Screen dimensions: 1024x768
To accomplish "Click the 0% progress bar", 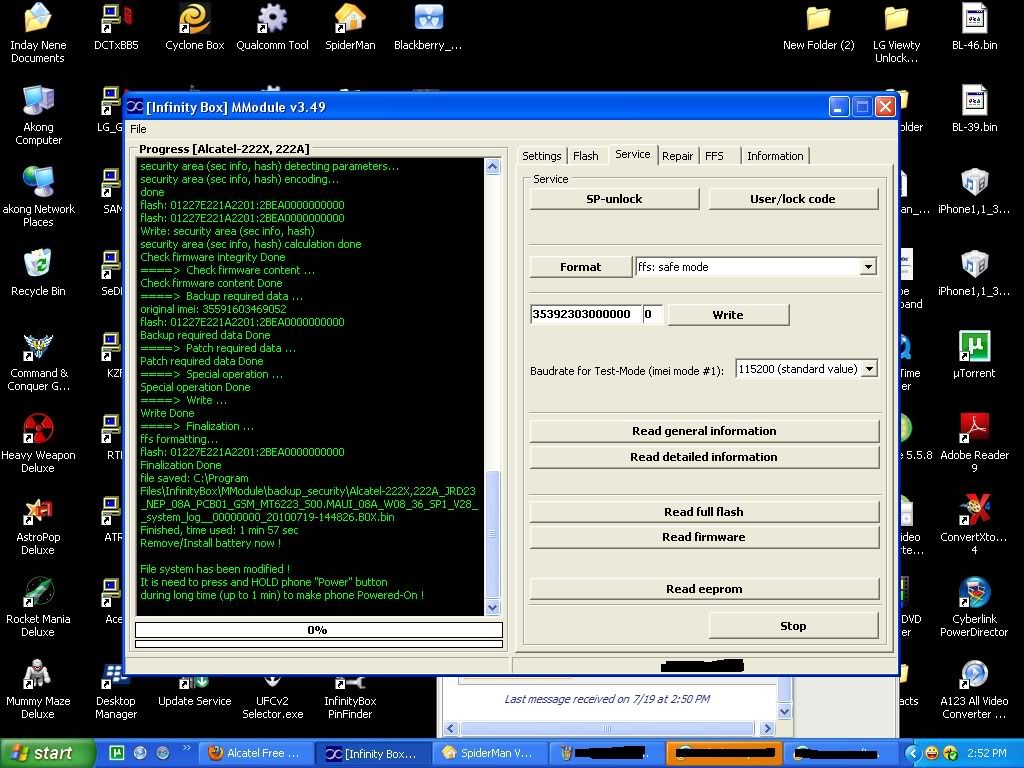I will 319,630.
